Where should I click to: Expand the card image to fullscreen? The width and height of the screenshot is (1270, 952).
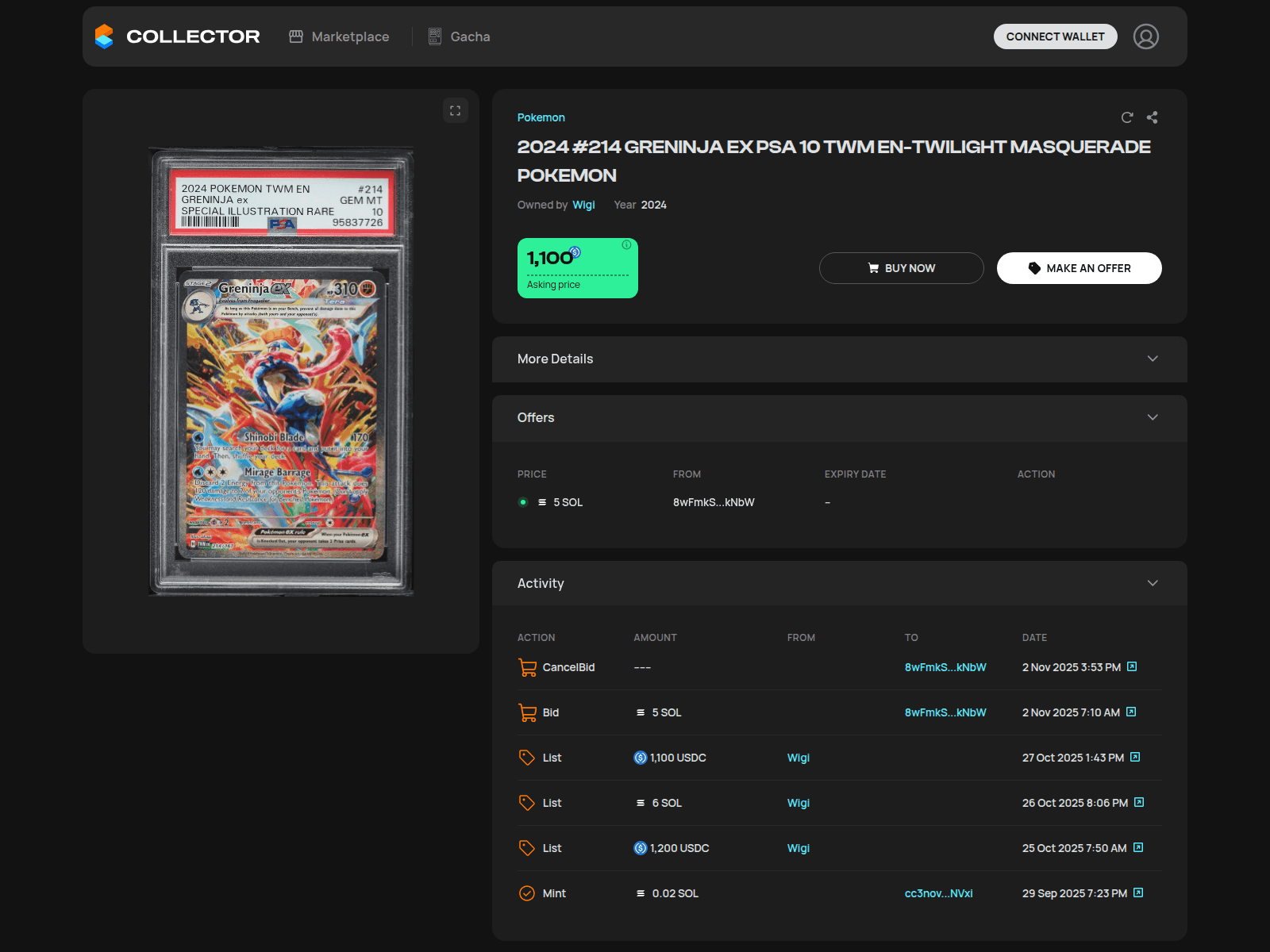[455, 110]
